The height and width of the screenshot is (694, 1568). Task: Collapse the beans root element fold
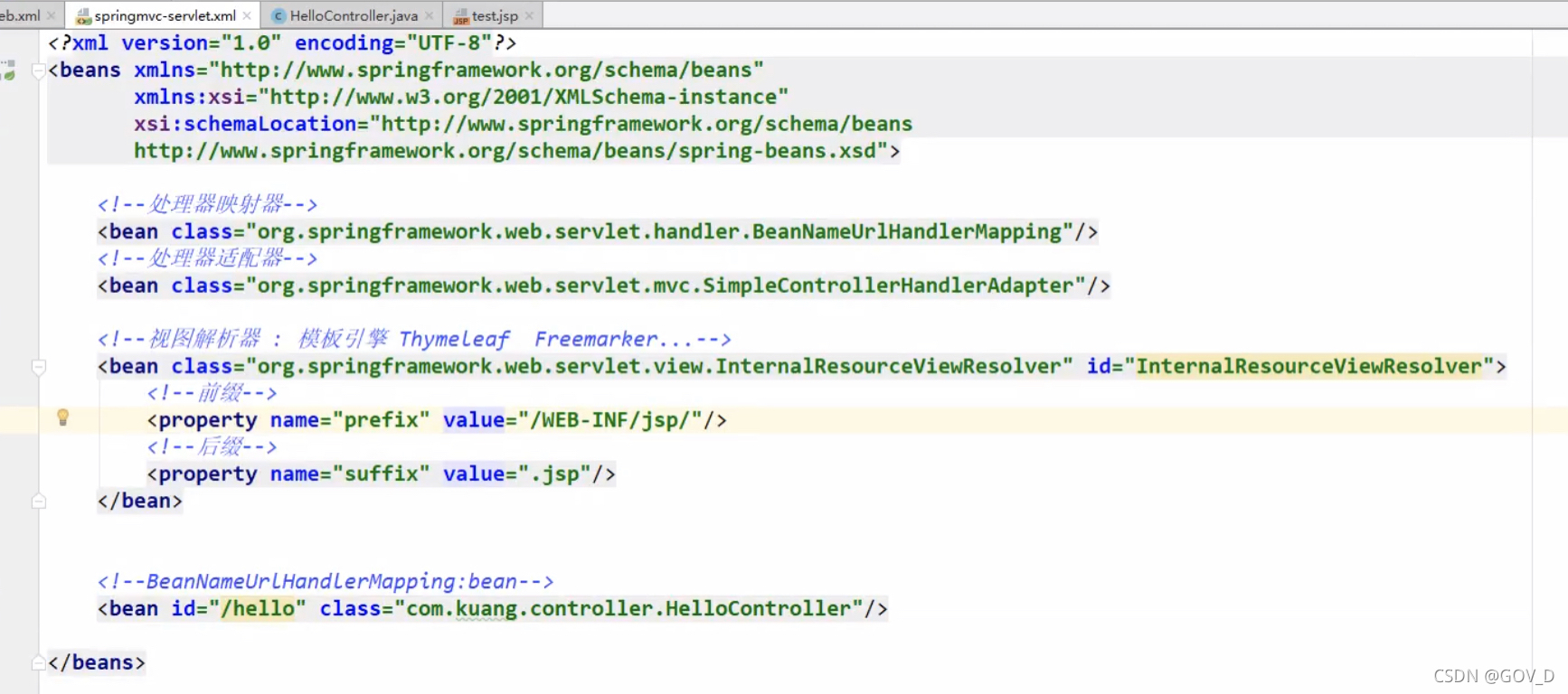(38, 70)
